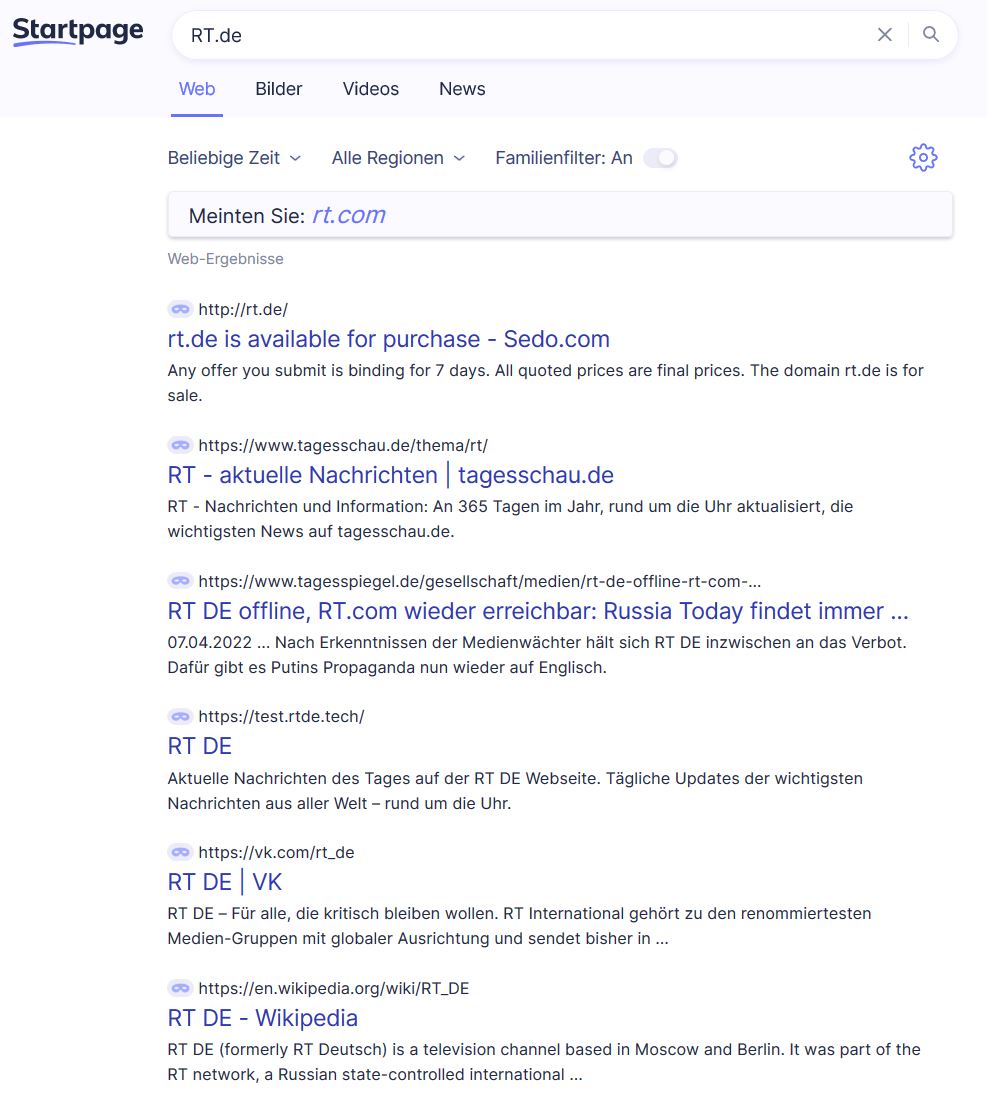This screenshot has width=987, height=1103.
Task: Clear the search query with the X icon
Action: 884,34
